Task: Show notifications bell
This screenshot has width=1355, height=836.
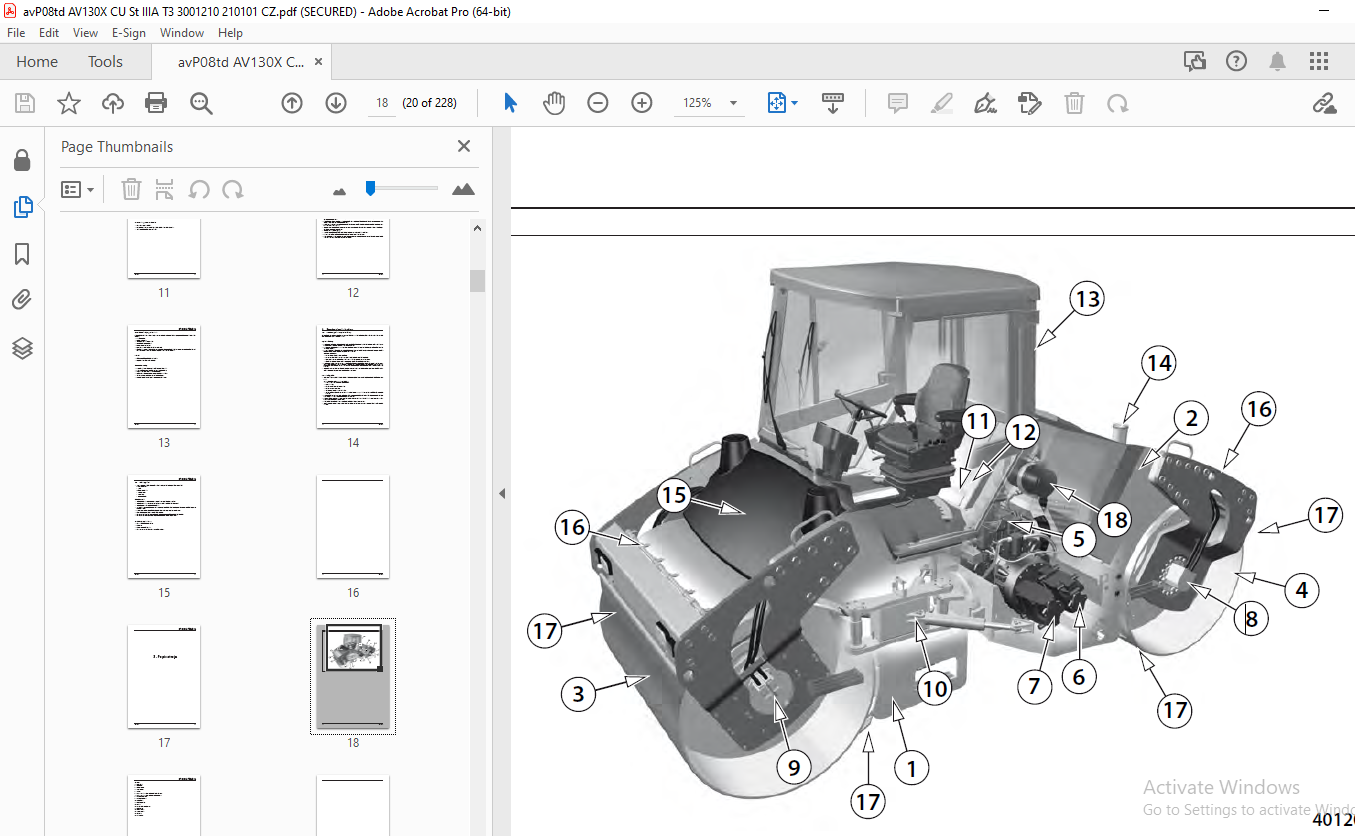Action: (x=1277, y=62)
